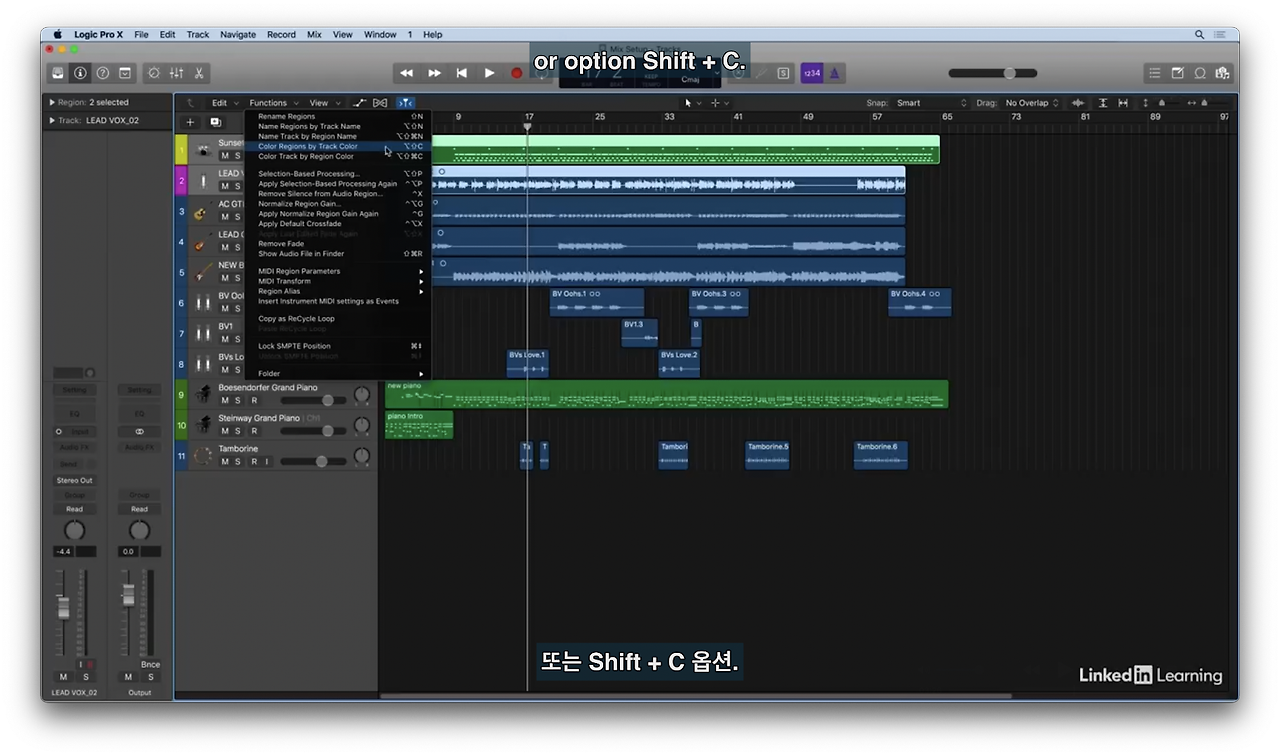Image resolution: width=1280 pixels, height=756 pixels.
Task: Open the media Browsers icon
Action: click(x=1221, y=73)
